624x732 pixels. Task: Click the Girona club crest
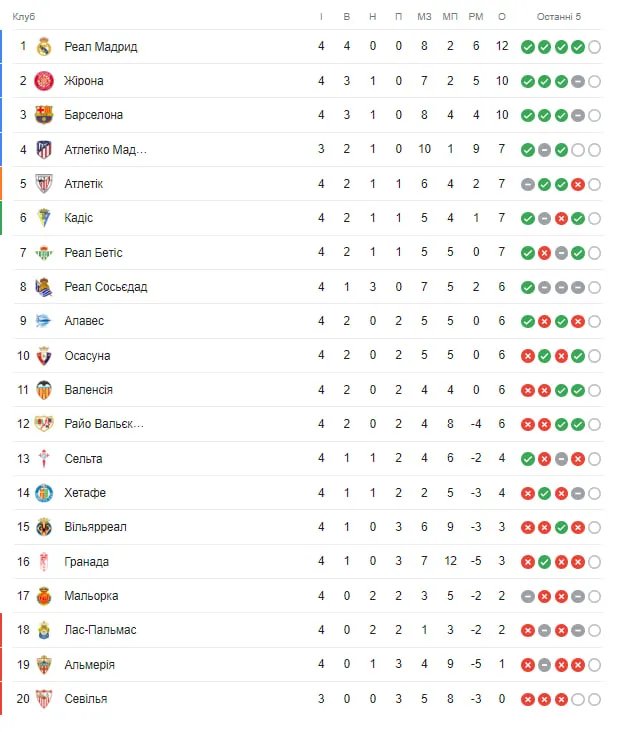(x=43, y=81)
